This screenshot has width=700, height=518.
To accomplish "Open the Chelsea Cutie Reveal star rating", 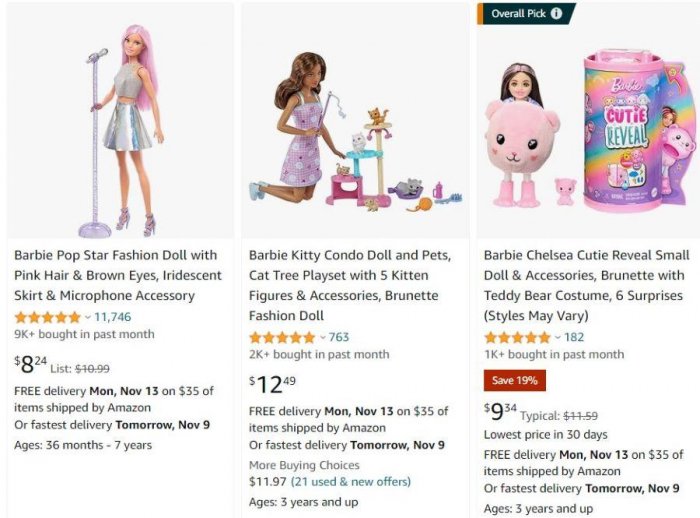I will click(x=517, y=337).
